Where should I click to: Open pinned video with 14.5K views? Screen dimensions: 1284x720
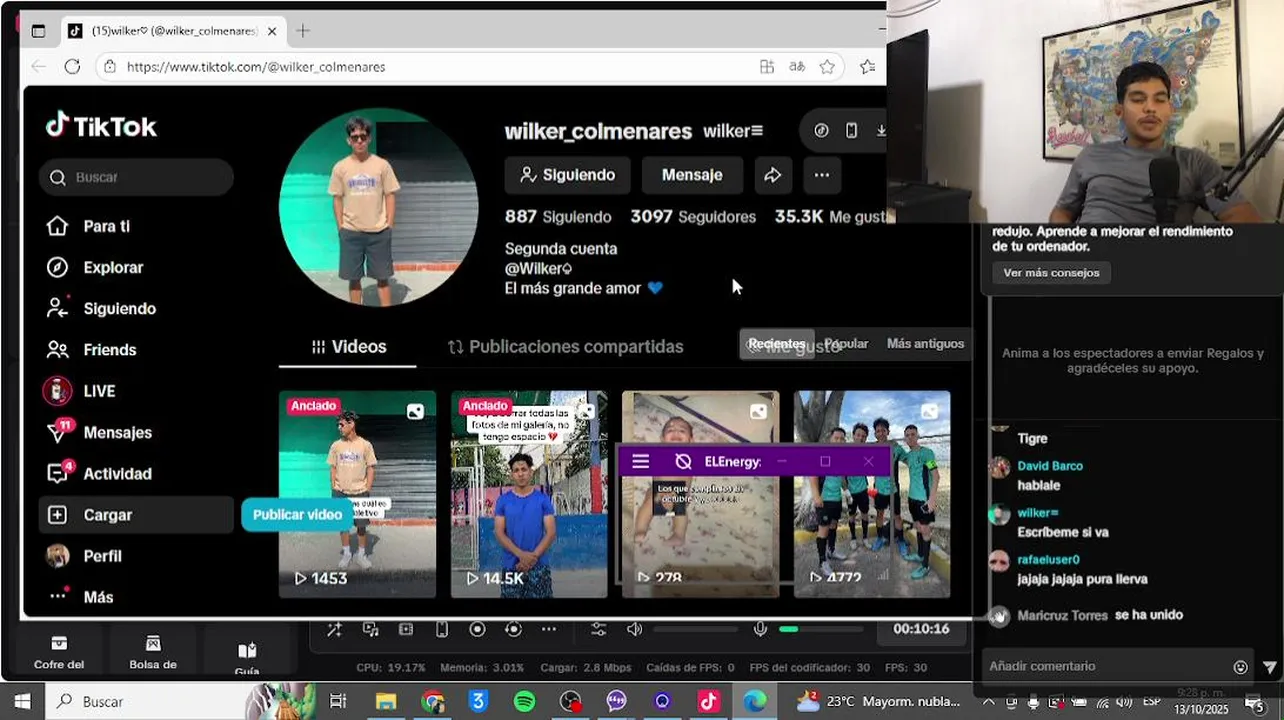529,494
